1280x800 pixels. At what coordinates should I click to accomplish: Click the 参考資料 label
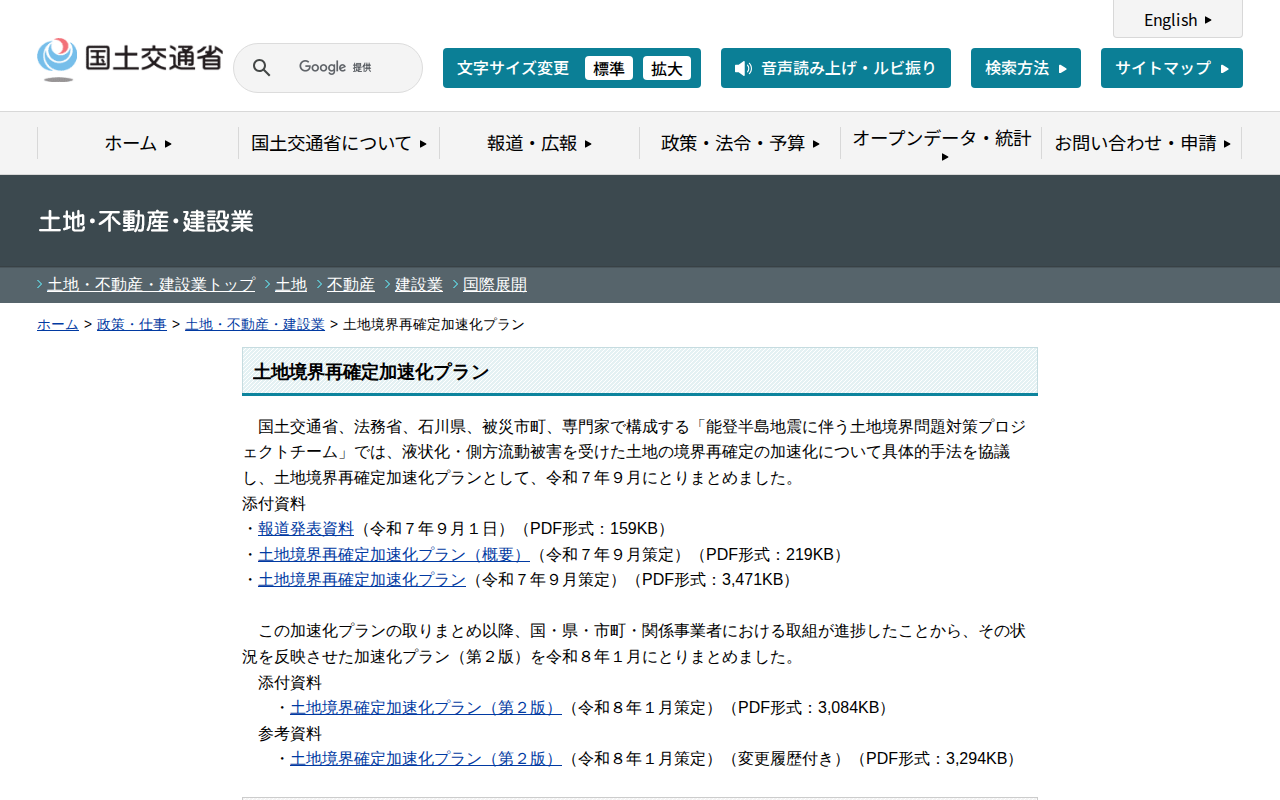click(290, 733)
